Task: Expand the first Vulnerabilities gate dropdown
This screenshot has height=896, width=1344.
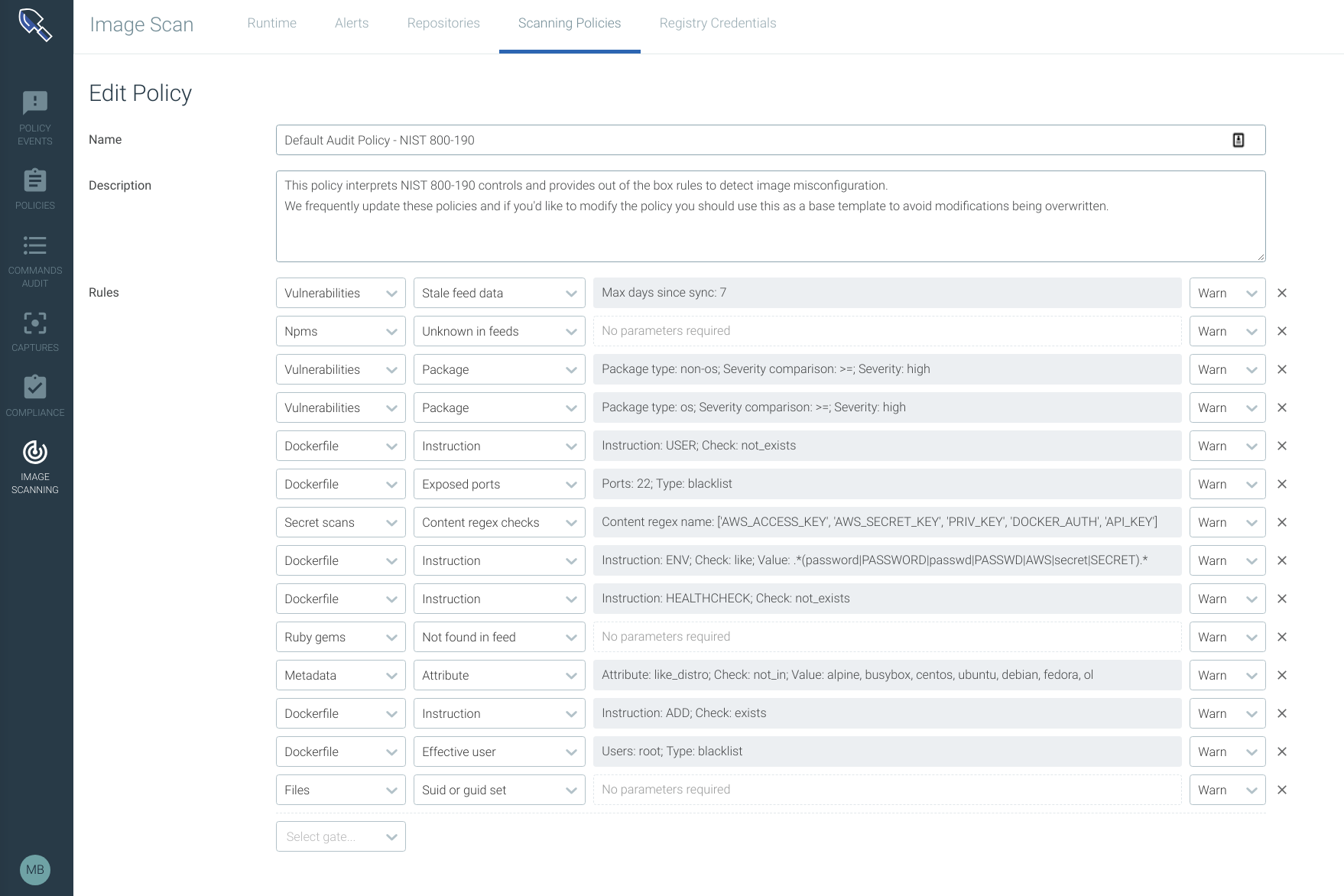Action: [x=340, y=293]
